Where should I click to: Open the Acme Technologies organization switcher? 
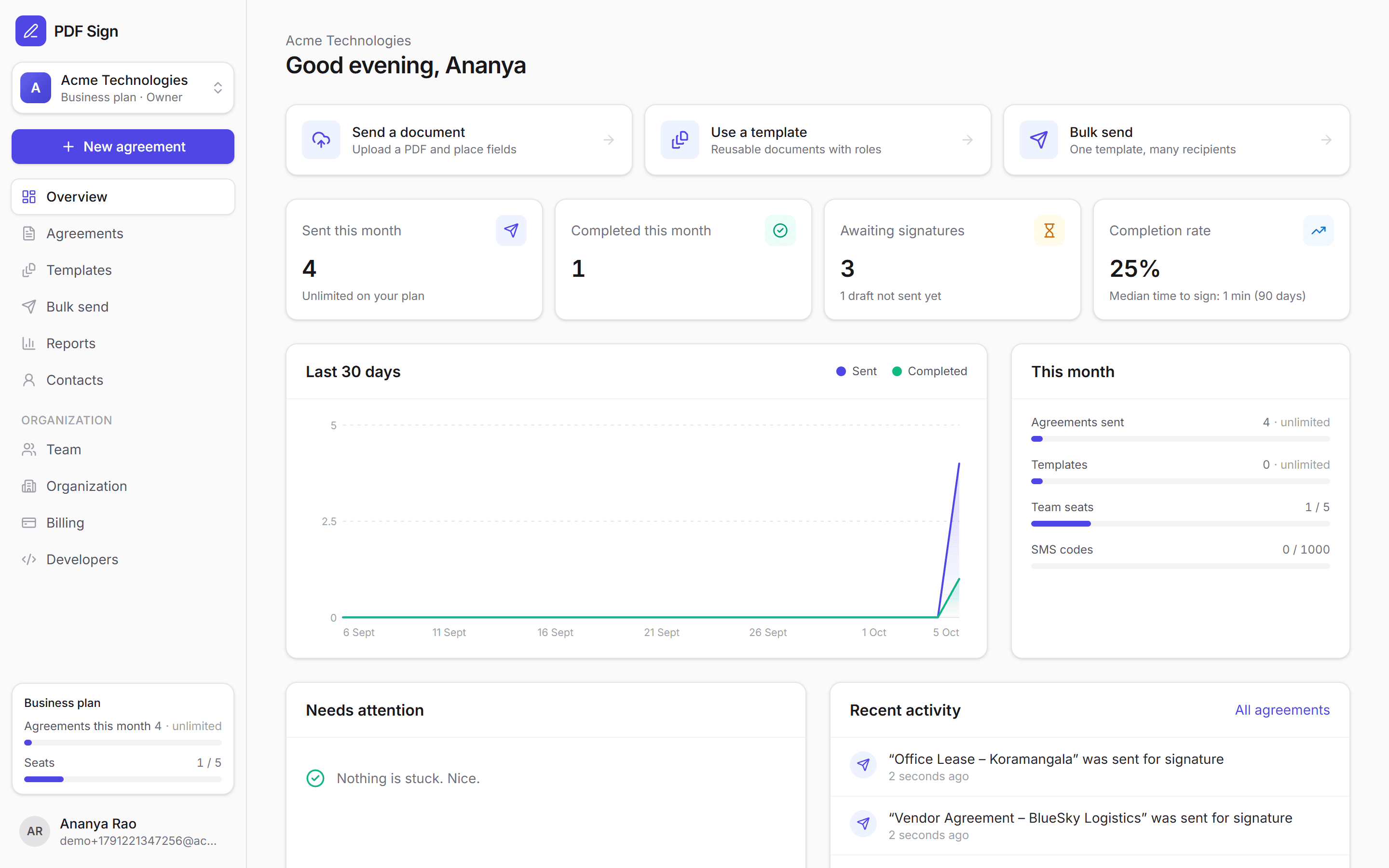(x=123, y=88)
